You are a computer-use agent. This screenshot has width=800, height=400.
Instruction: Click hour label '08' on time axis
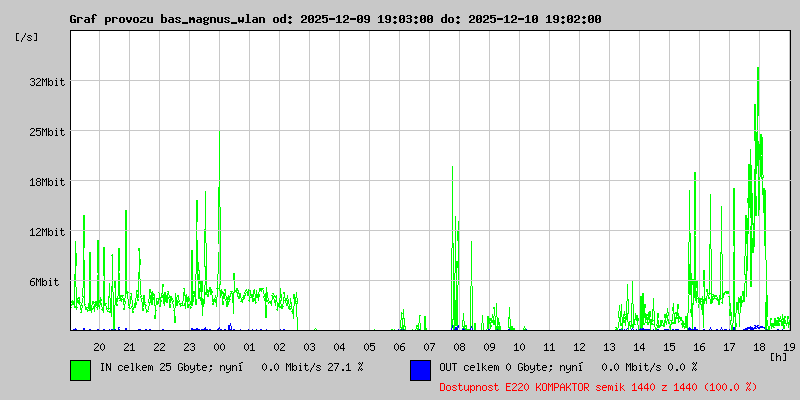tap(460, 347)
